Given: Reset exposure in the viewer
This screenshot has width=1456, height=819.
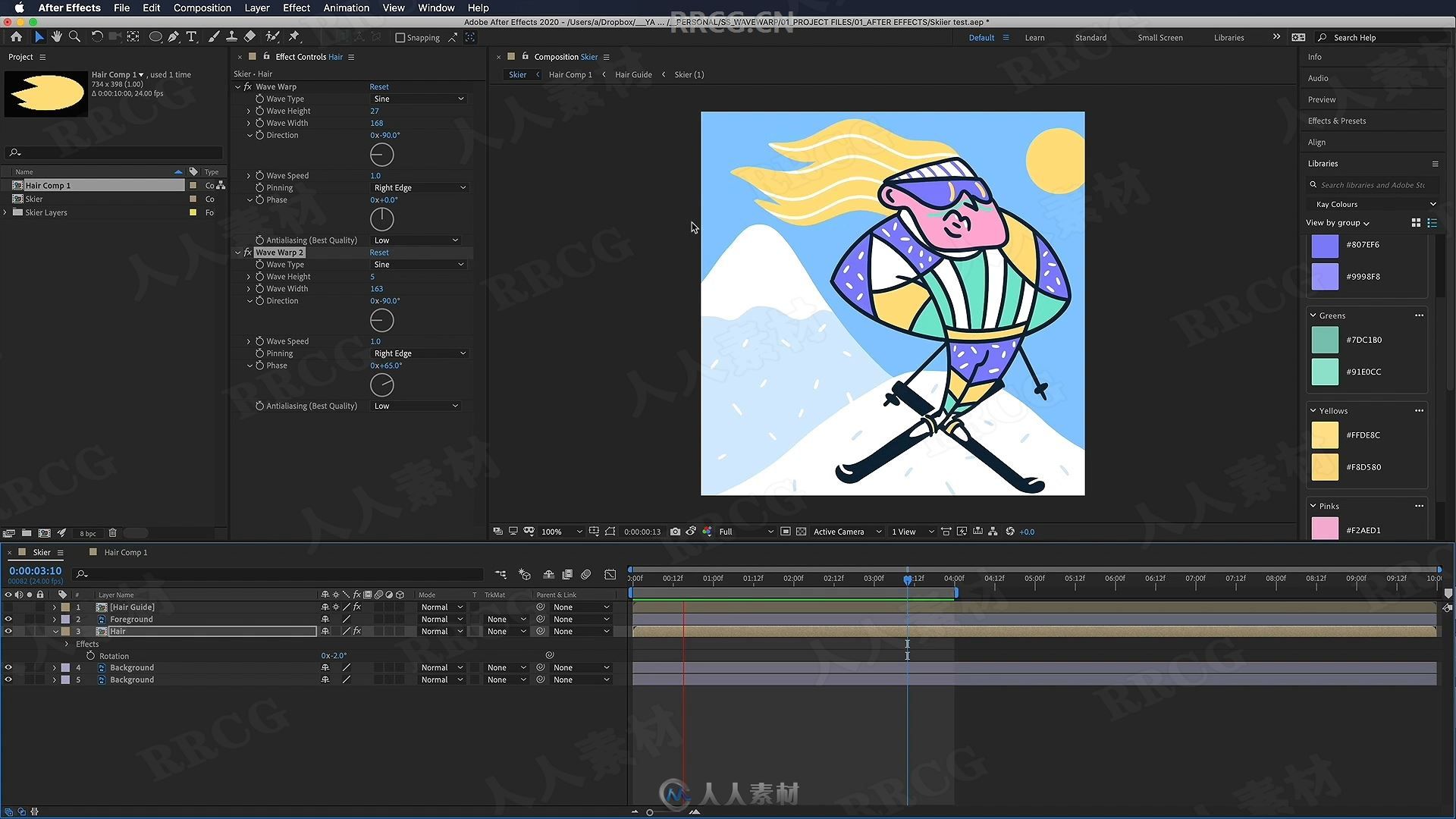Looking at the screenshot, I should [x=1010, y=532].
